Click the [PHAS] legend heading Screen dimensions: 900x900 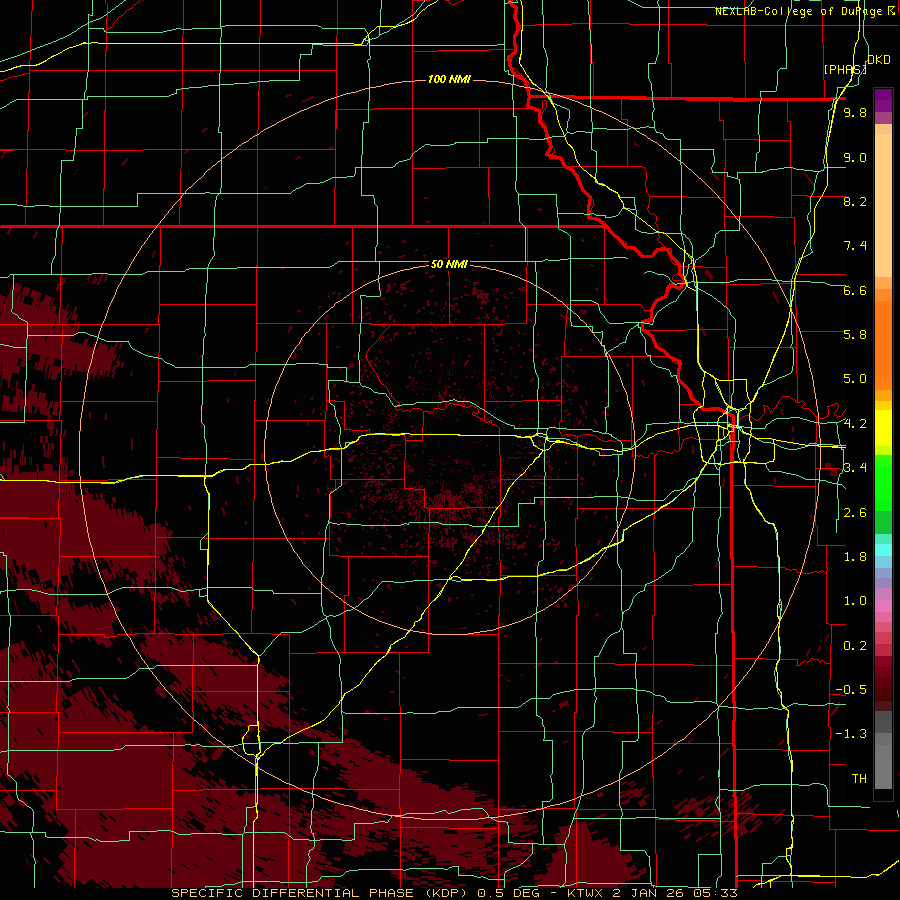[845, 69]
